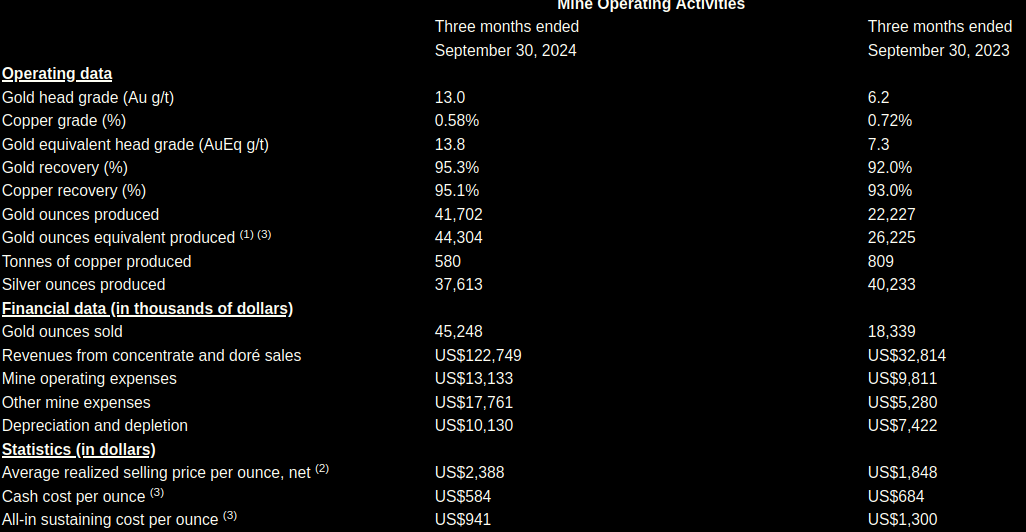Click the Mine Operating Activities table title
Screen dimensions: 1026x532
coord(650,5)
